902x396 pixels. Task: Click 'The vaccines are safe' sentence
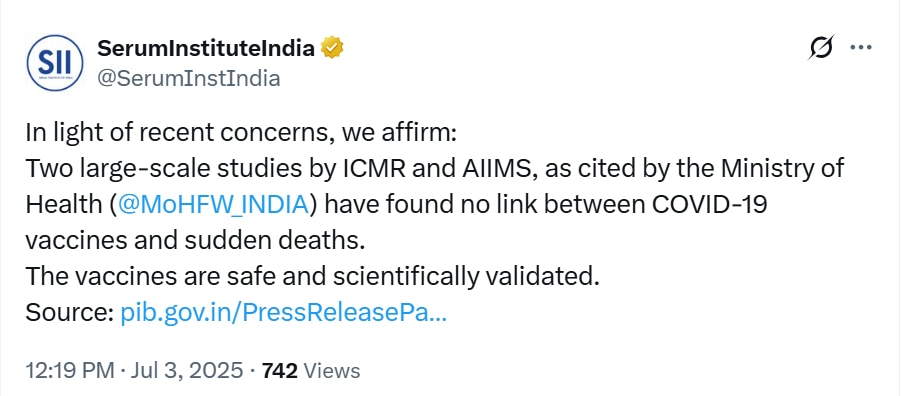309,277
